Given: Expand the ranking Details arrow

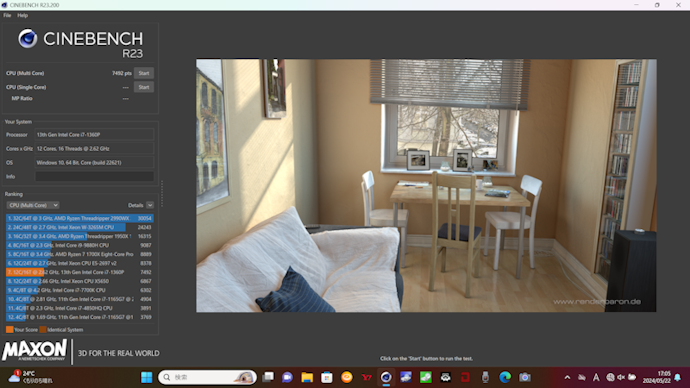Looking at the screenshot, I should pos(150,205).
